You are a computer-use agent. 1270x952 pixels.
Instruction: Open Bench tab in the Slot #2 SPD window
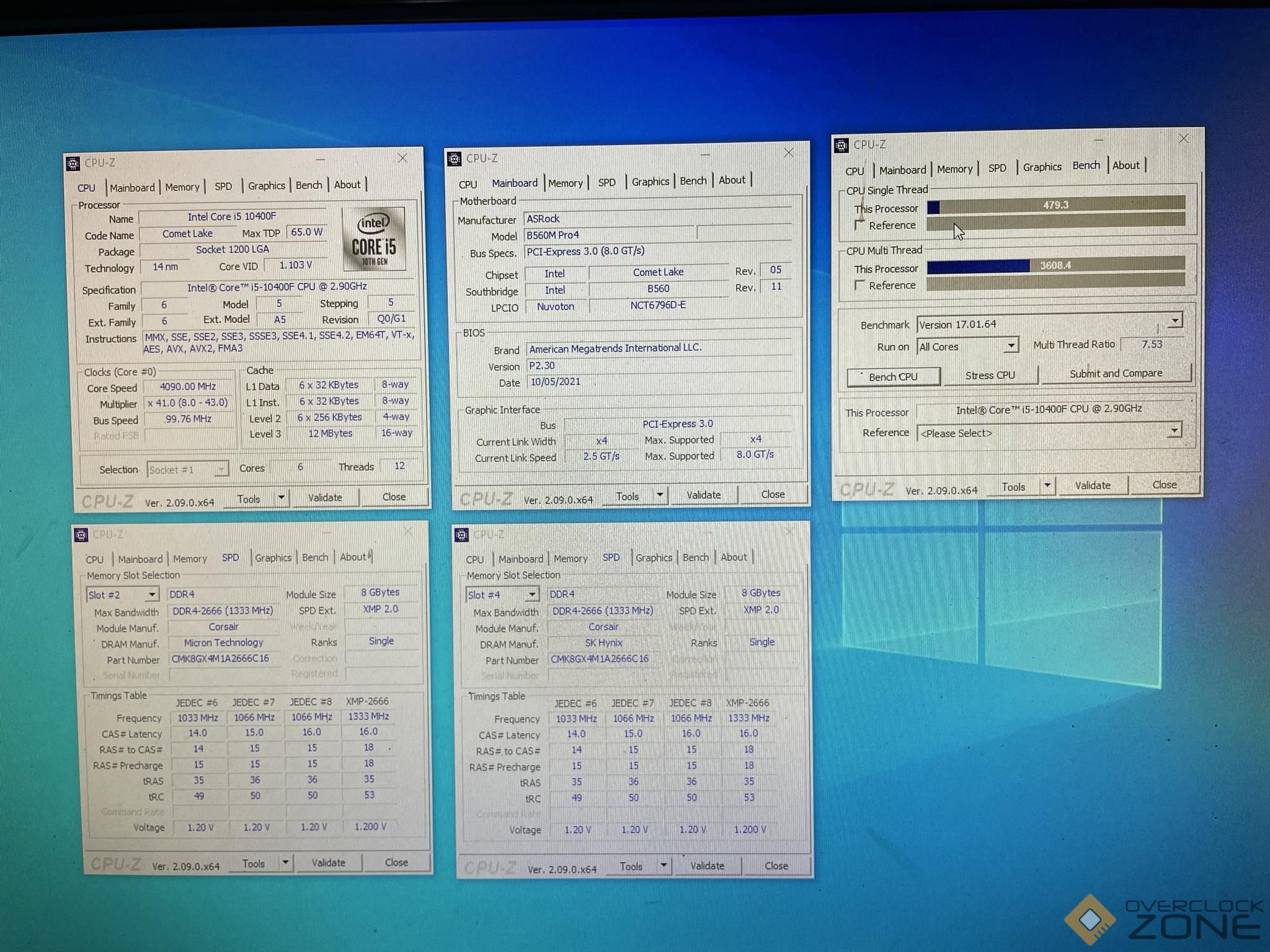(x=315, y=557)
